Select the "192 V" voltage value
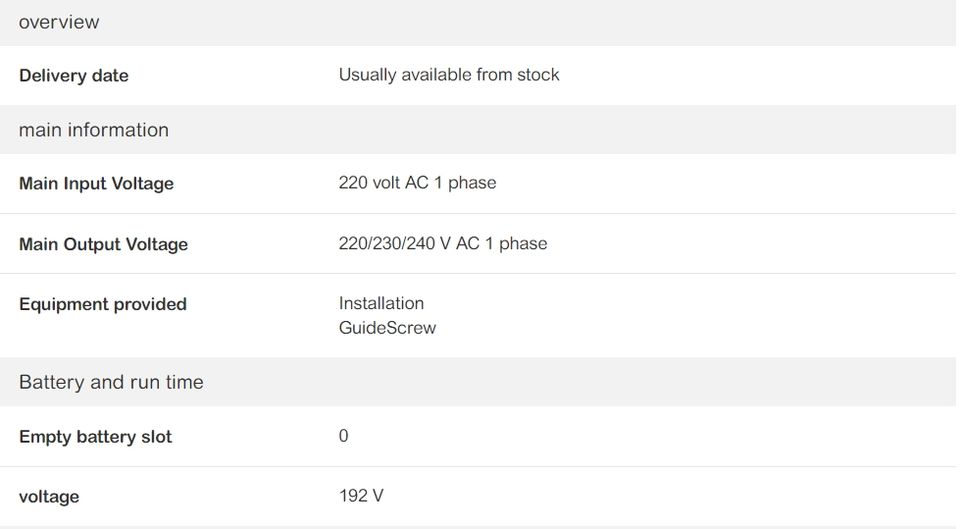This screenshot has height=529, width=960. pos(361,496)
